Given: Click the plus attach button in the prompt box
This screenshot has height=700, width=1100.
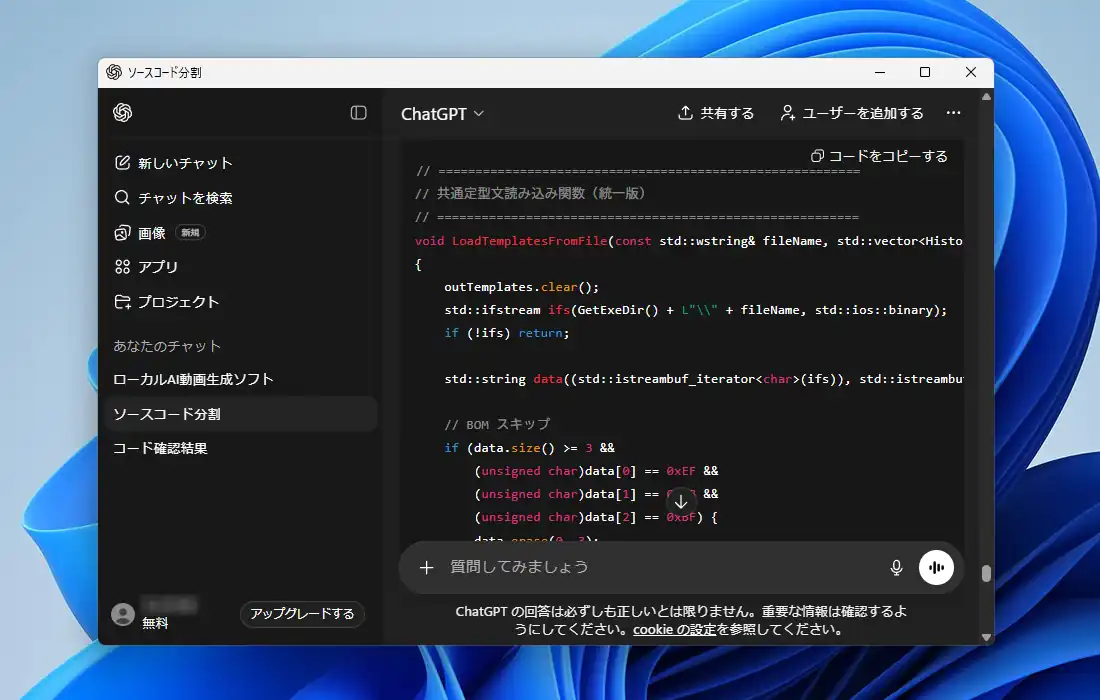Looking at the screenshot, I should (x=427, y=567).
